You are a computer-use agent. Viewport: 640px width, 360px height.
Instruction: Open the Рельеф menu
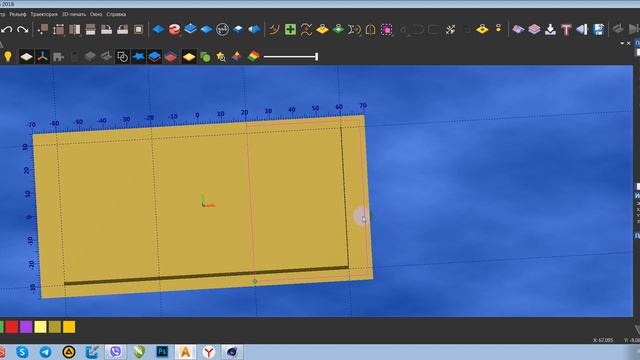(18, 14)
